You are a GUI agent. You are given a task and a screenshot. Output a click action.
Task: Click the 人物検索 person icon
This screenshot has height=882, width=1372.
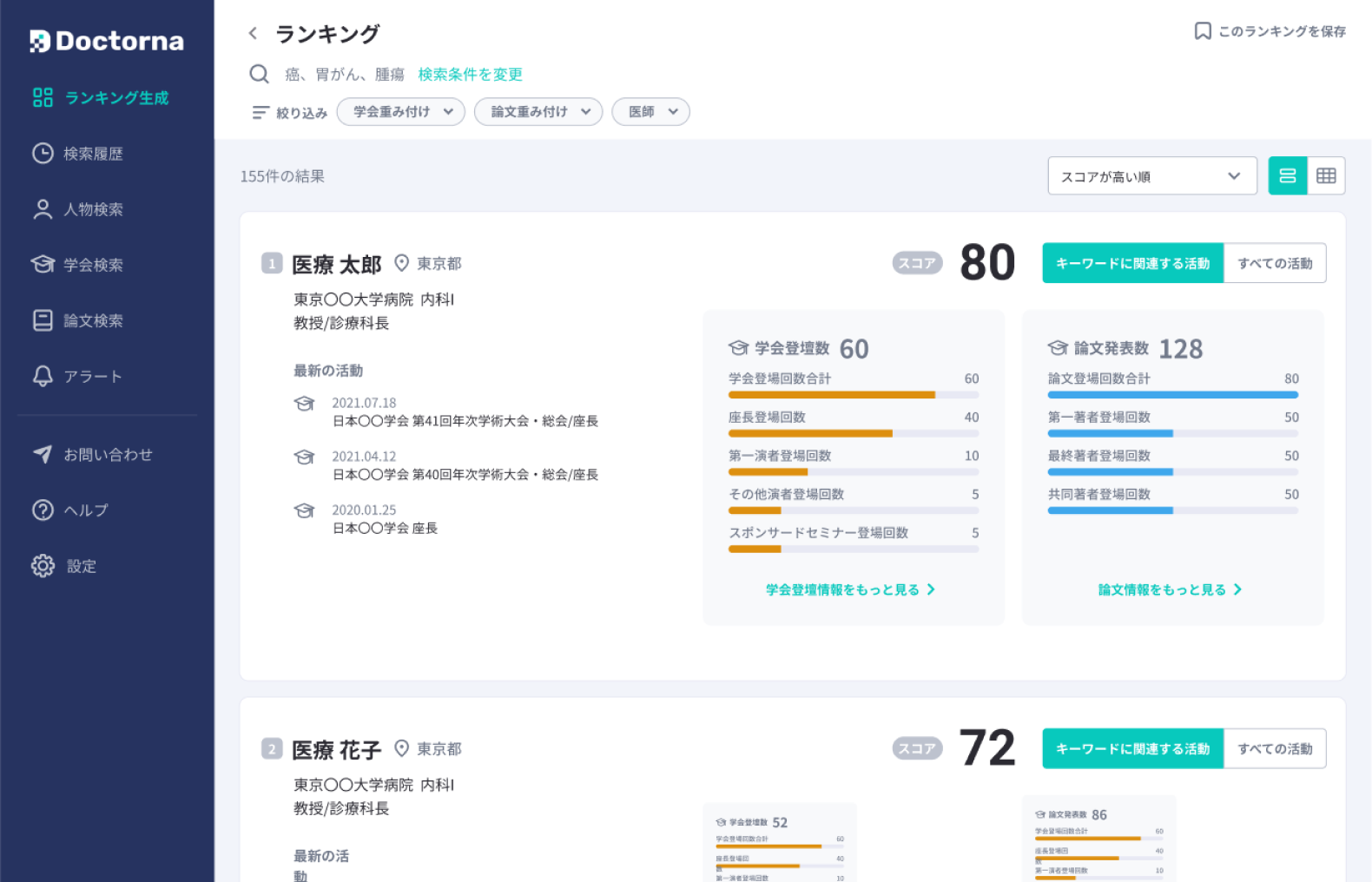[x=43, y=209]
